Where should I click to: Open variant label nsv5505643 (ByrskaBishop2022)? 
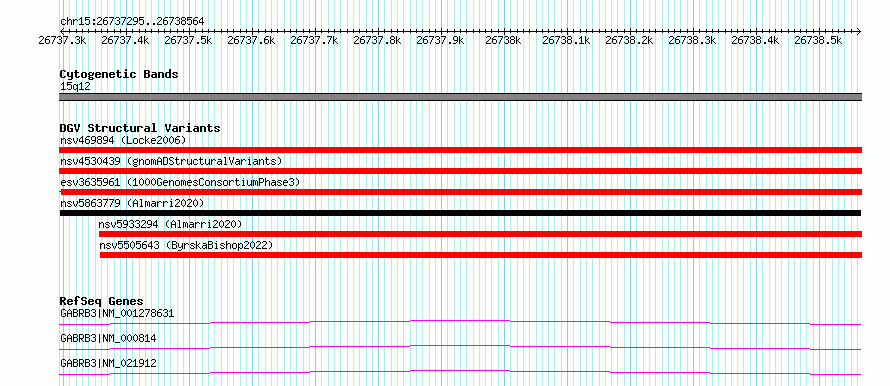(187, 246)
